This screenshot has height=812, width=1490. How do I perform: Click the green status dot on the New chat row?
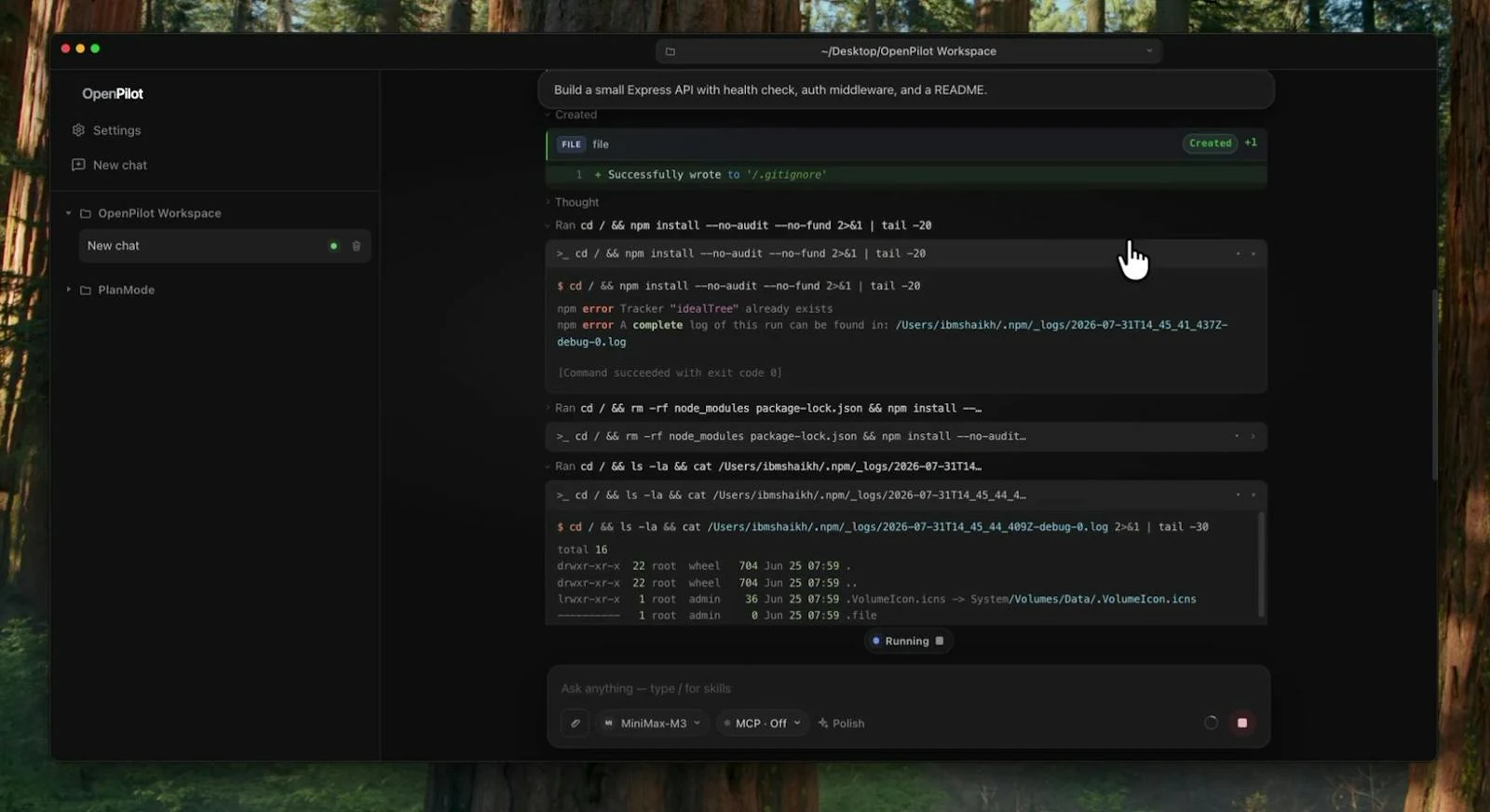pyautogui.click(x=333, y=246)
